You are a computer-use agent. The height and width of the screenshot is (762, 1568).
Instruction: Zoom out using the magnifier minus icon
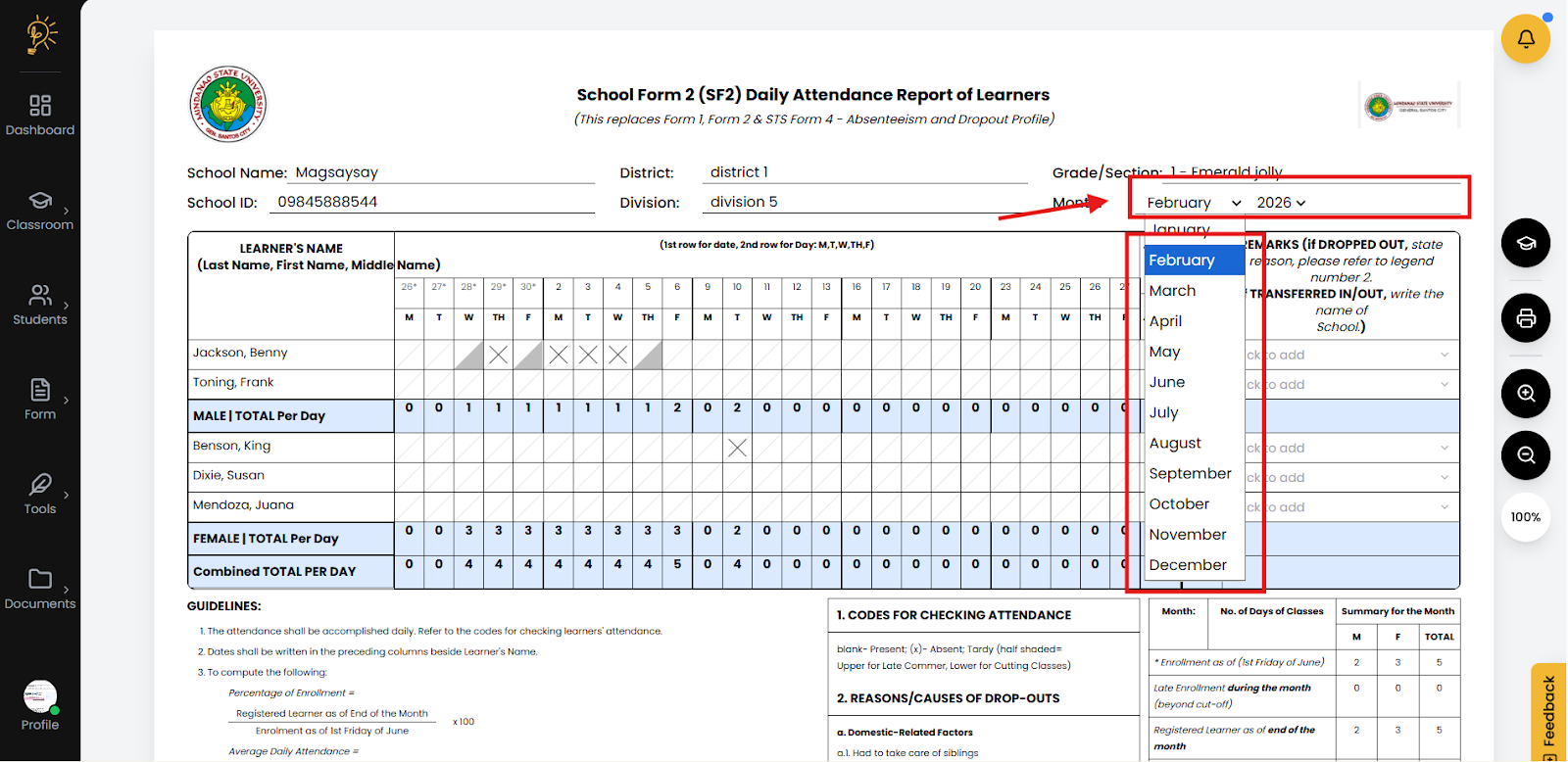[x=1525, y=455]
